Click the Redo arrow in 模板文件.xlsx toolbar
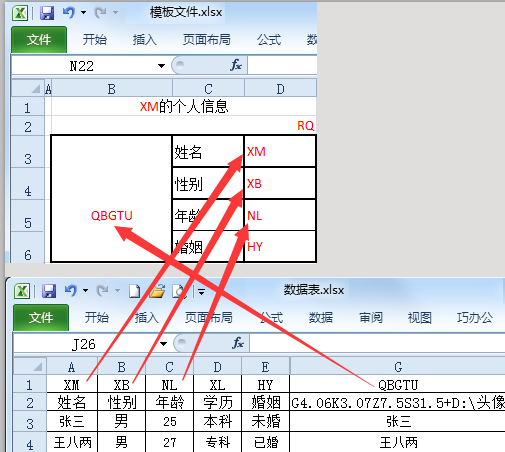 (100, 13)
